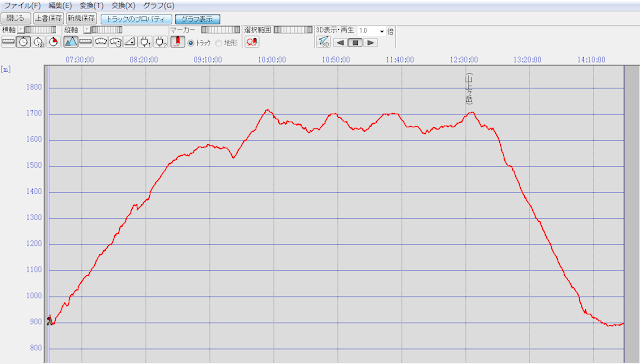This screenshot has width=640, height=364.
Task: Stop the track playback
Action: [x=355, y=42]
